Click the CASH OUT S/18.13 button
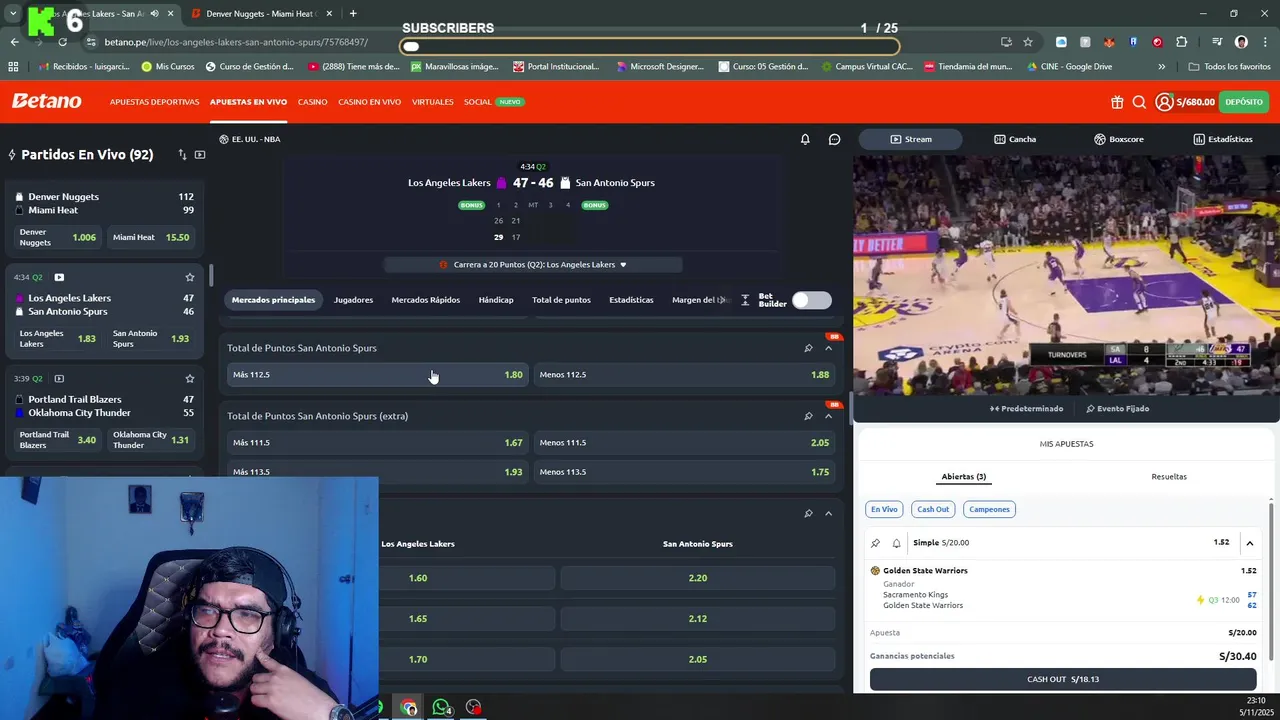Screen dimensions: 1280x720 [x=1063, y=679]
